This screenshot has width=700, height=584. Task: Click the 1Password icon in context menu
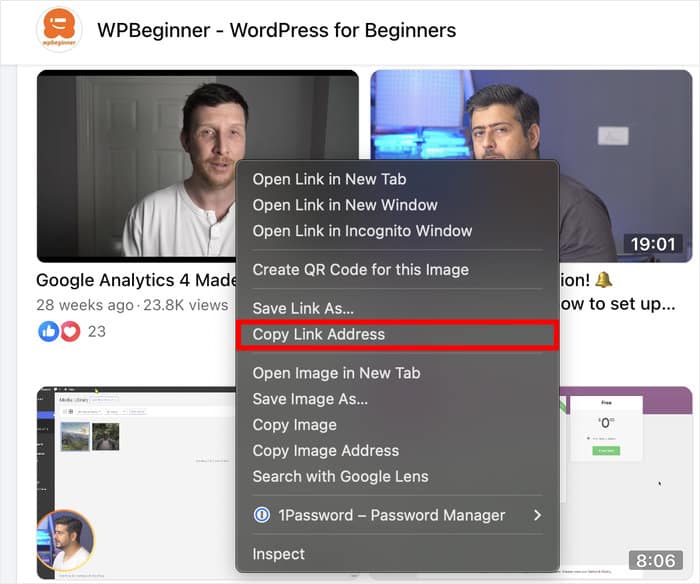[x=262, y=516]
